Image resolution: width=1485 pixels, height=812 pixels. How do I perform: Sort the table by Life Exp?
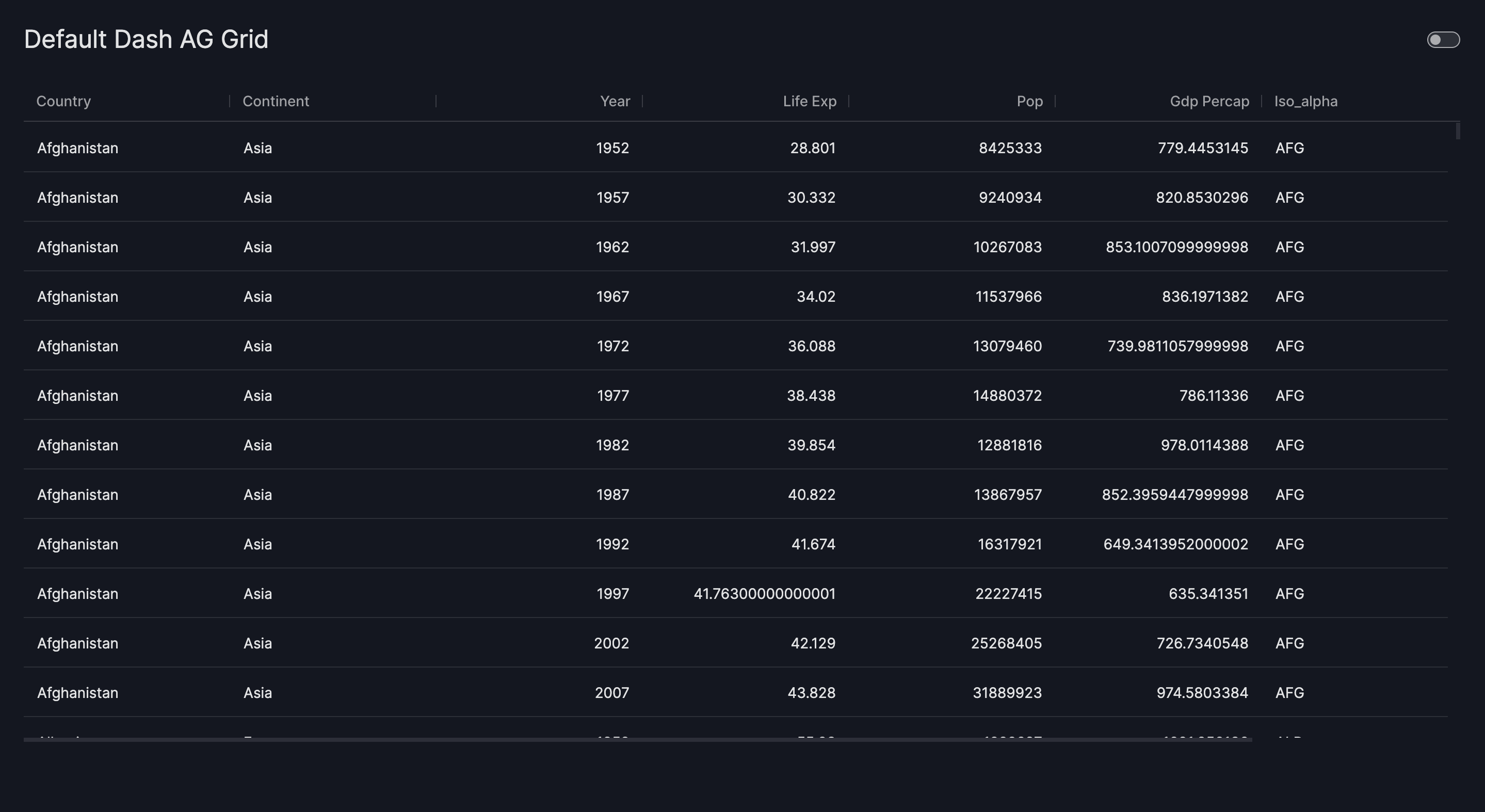tap(809, 102)
